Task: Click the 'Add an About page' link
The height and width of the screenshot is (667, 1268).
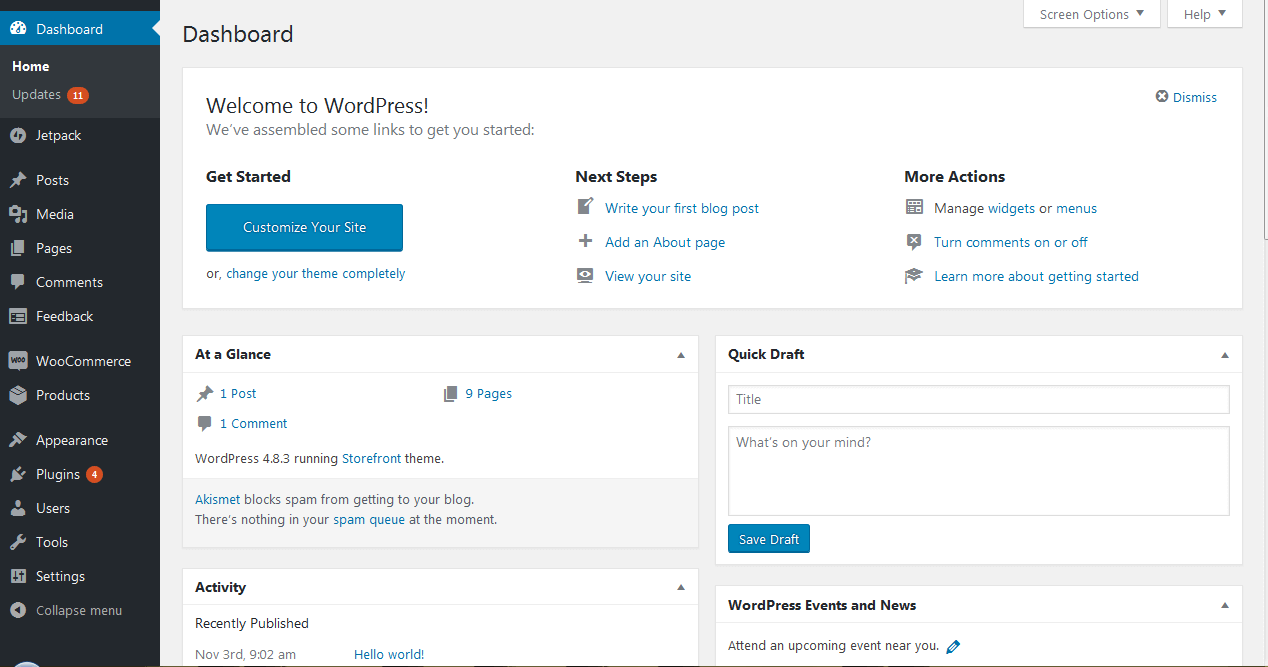Action: [x=665, y=242]
